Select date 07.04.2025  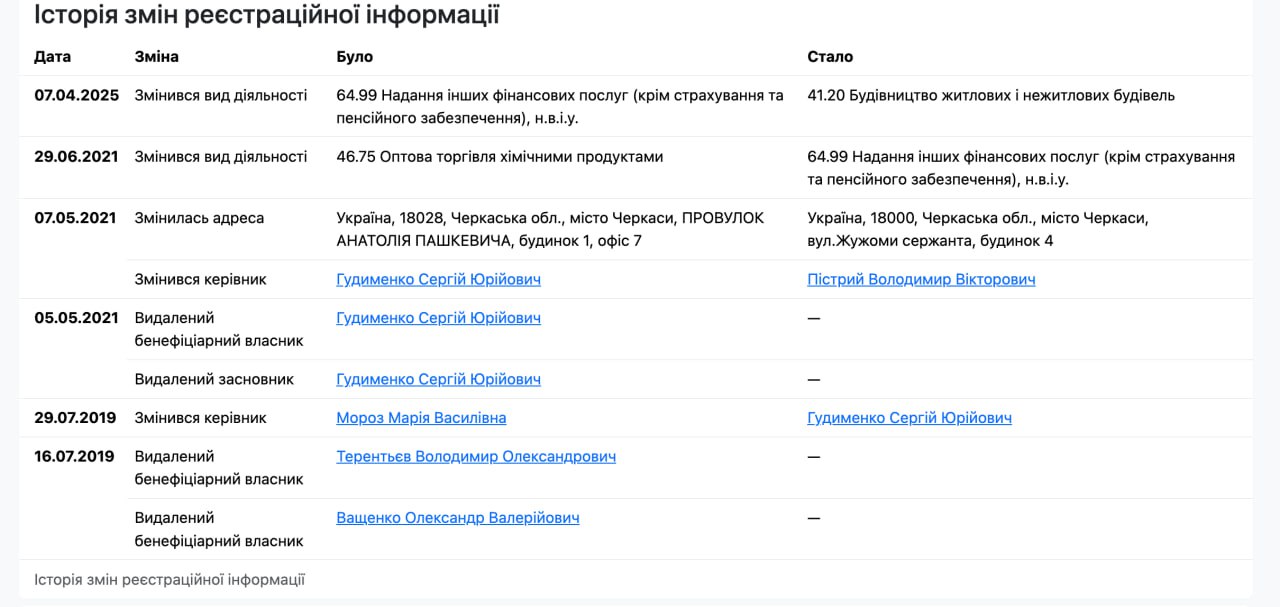[x=76, y=96]
